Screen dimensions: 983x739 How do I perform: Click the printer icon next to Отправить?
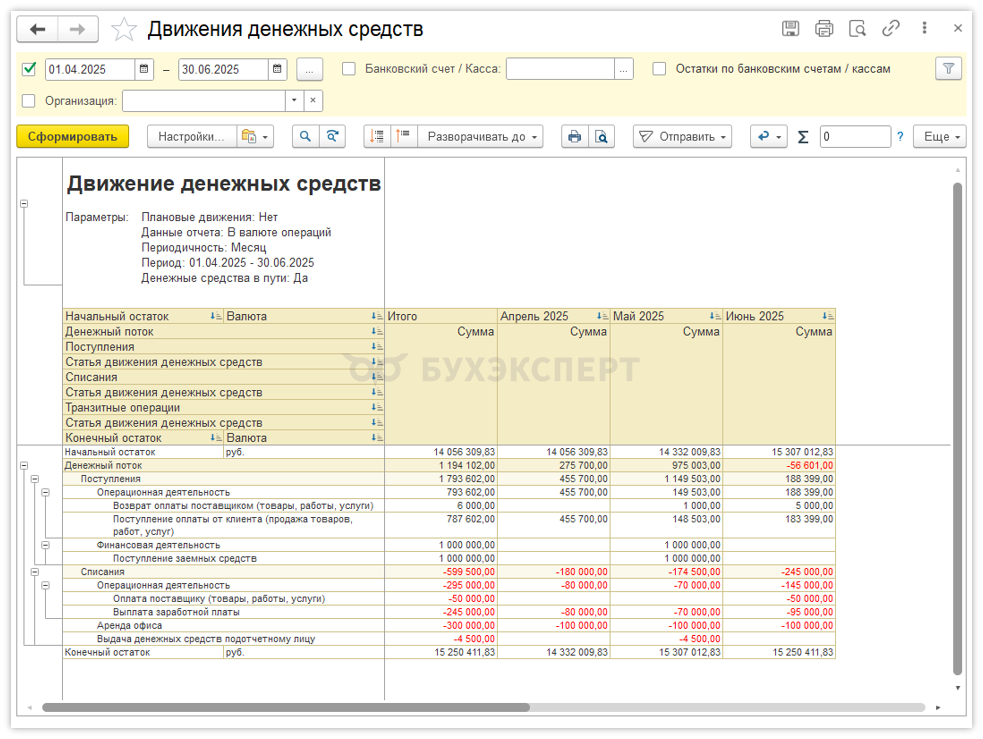point(574,137)
